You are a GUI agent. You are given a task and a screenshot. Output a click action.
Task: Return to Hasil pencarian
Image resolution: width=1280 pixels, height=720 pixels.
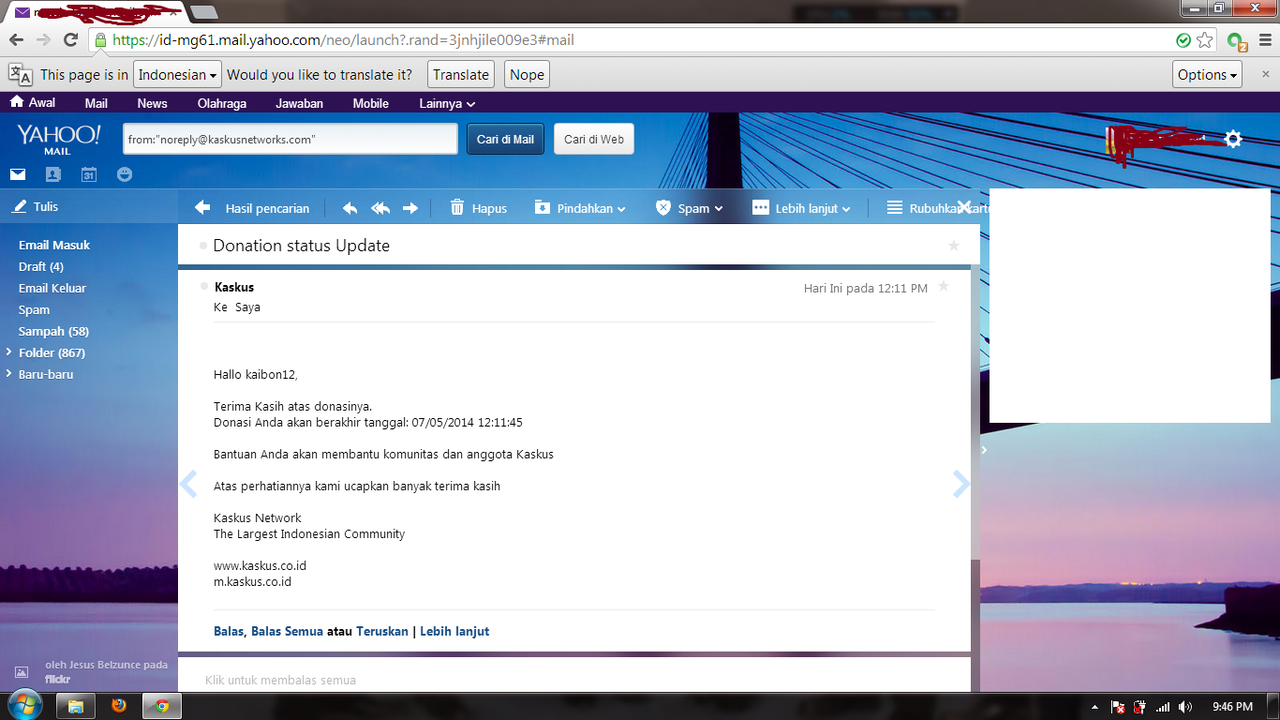(252, 208)
